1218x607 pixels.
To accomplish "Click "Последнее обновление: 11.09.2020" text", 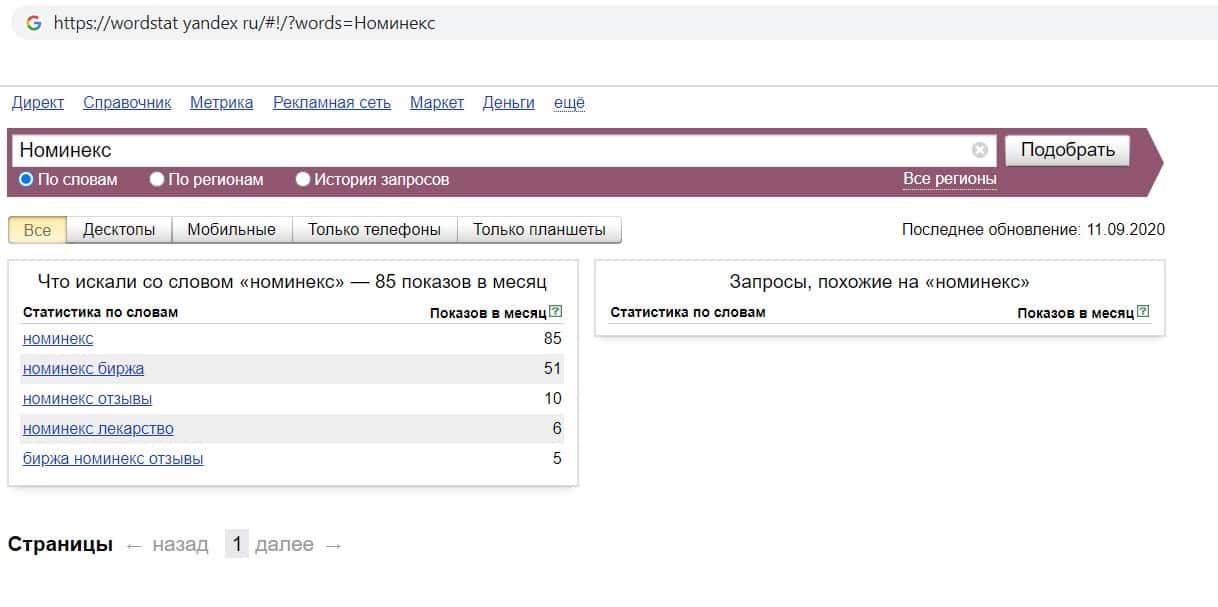I will [x=1033, y=230].
